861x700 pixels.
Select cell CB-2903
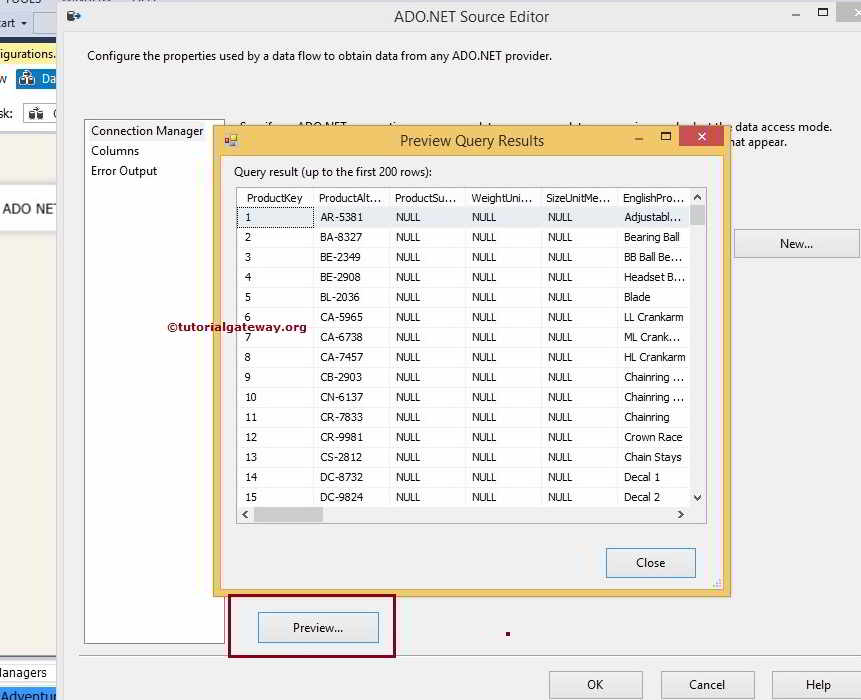(x=351, y=377)
